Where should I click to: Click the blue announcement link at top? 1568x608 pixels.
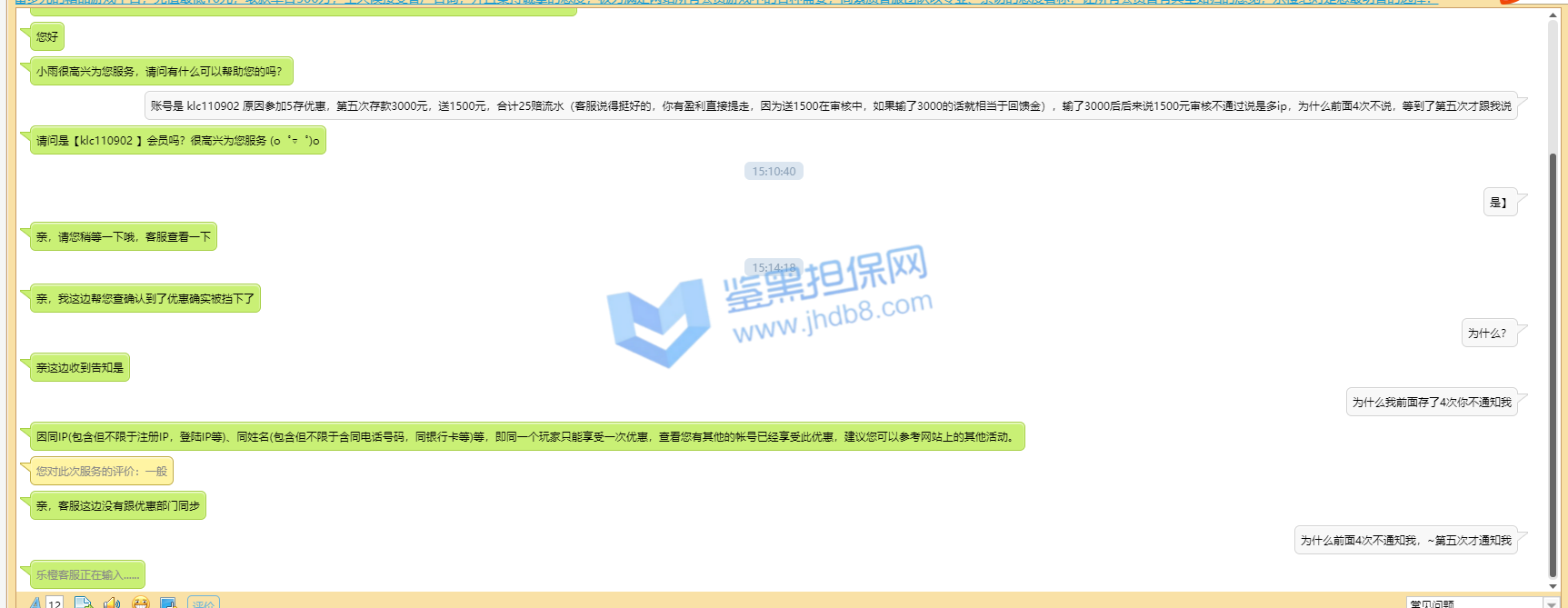click(x=727, y=2)
